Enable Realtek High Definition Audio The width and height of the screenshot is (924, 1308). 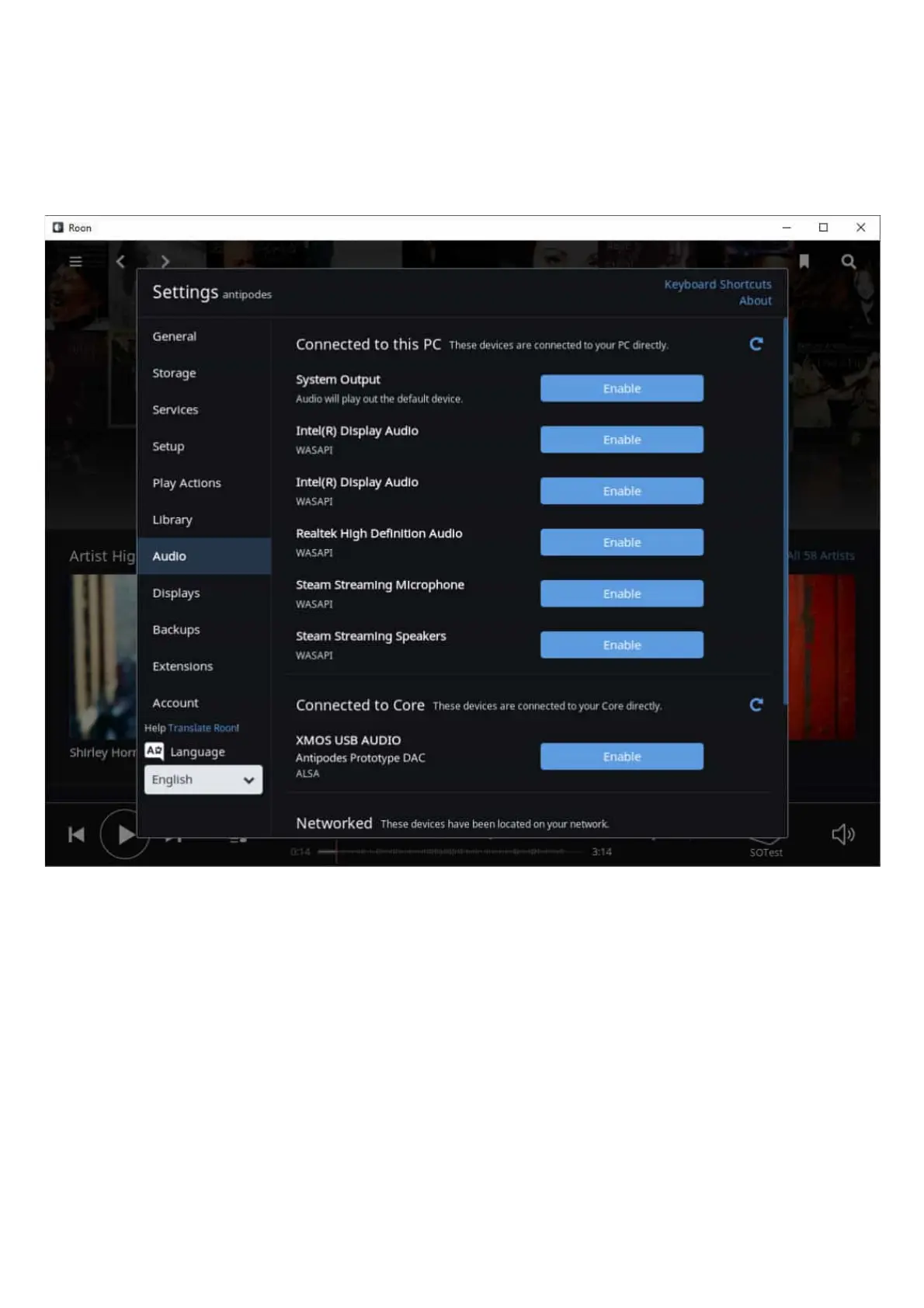(x=622, y=542)
